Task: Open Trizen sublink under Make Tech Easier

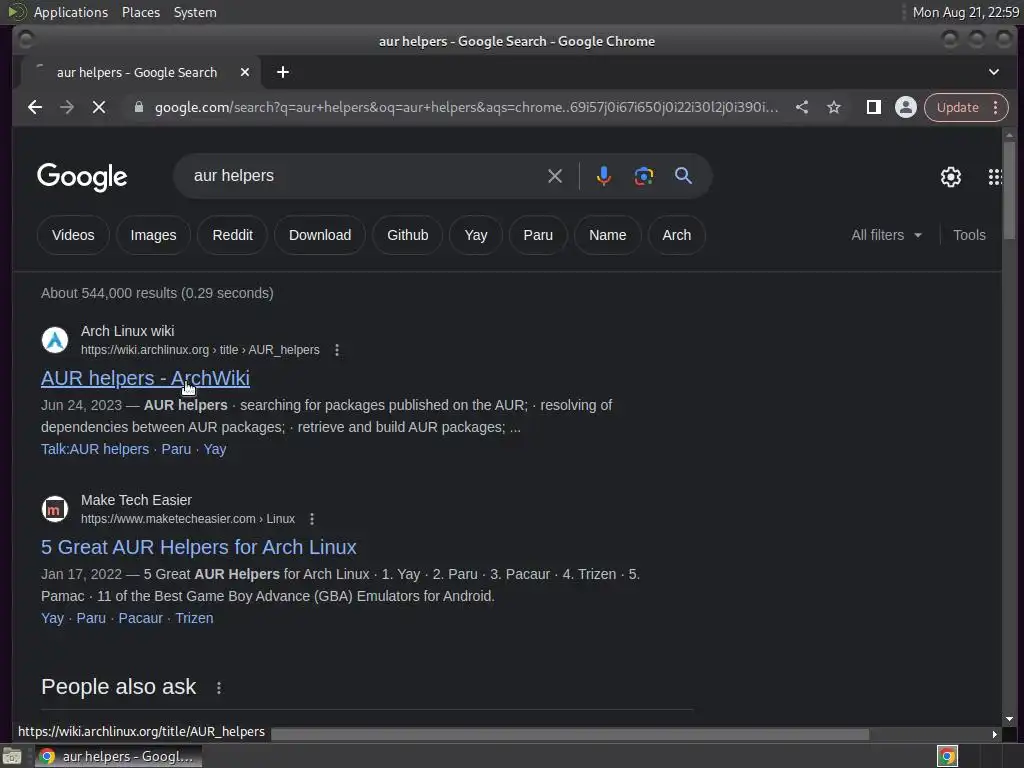Action: point(194,618)
